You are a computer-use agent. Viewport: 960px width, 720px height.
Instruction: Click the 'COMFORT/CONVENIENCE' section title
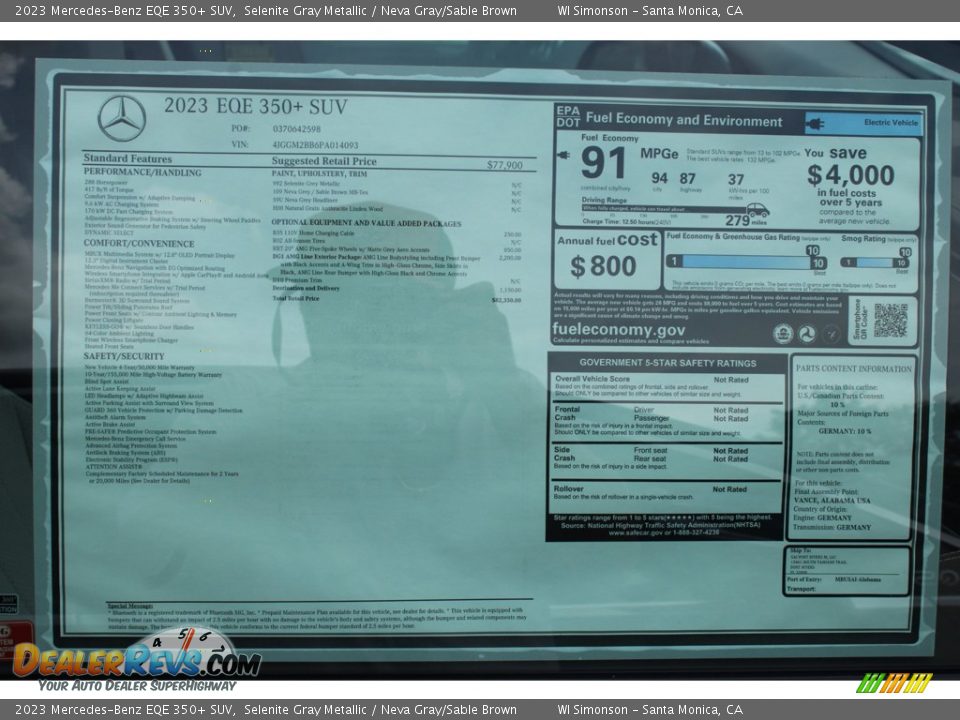click(139, 243)
